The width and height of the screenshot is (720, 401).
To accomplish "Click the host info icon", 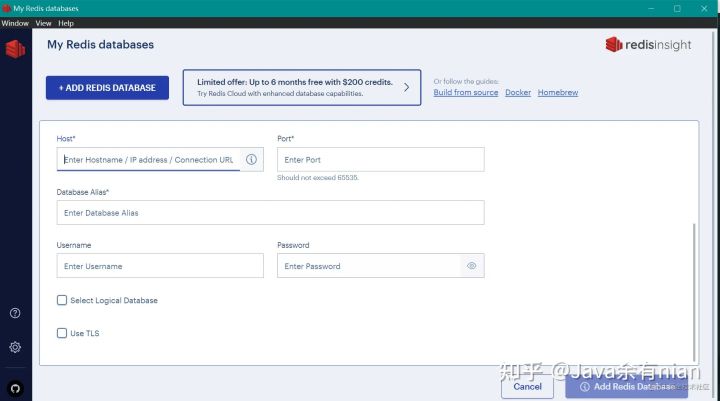I will pyautogui.click(x=251, y=159).
